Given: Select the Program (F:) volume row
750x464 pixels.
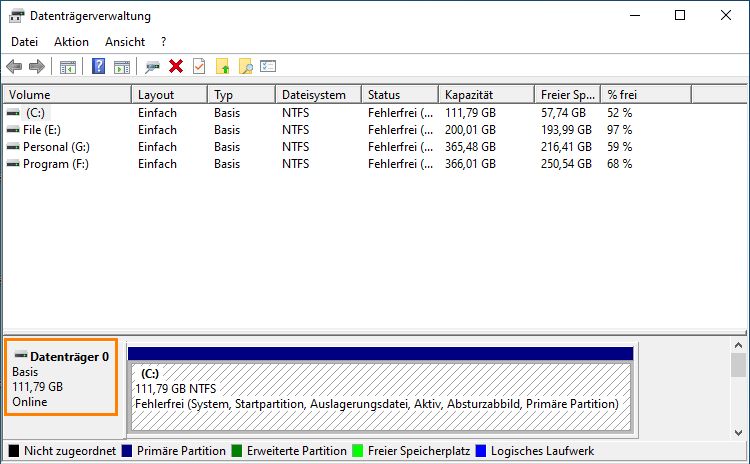Looking at the screenshot, I should [x=348, y=164].
